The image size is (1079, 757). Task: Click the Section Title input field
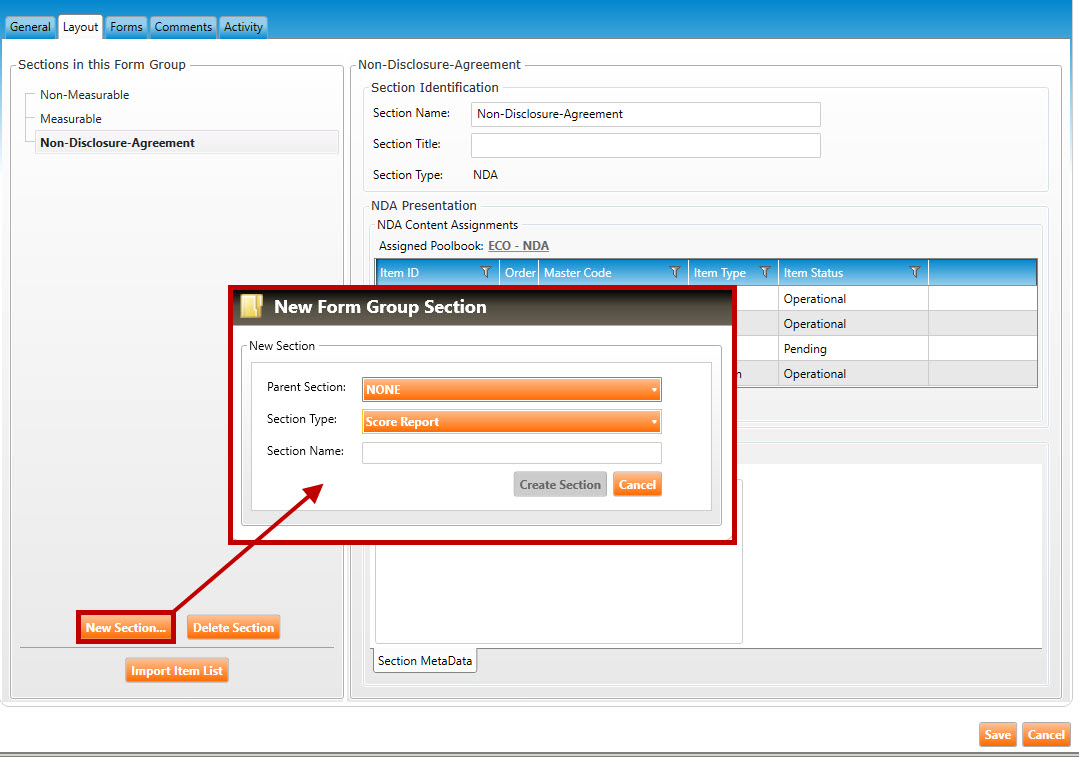[x=645, y=145]
